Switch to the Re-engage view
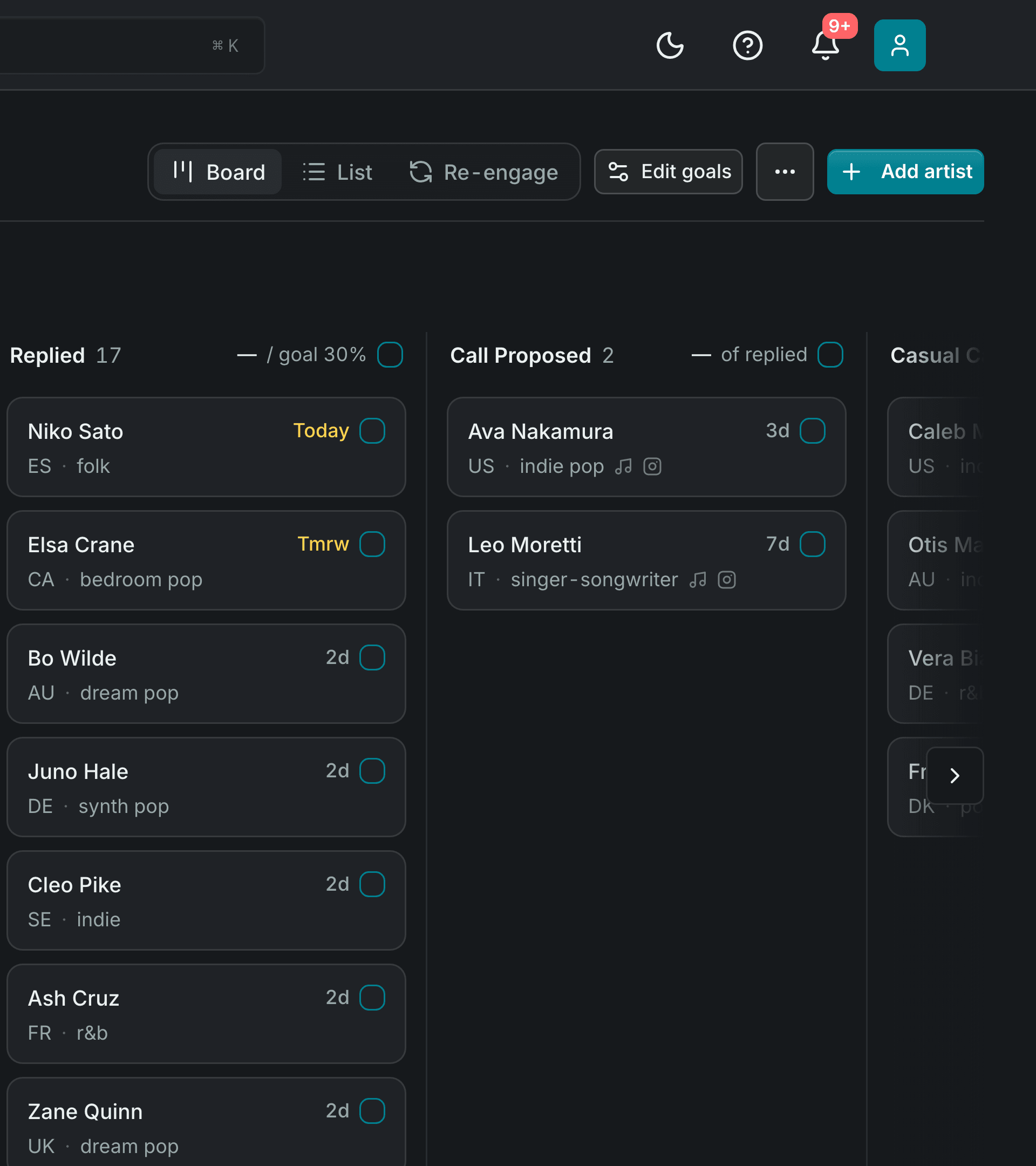Screen dimensions: 1036x1166 tap(483, 172)
